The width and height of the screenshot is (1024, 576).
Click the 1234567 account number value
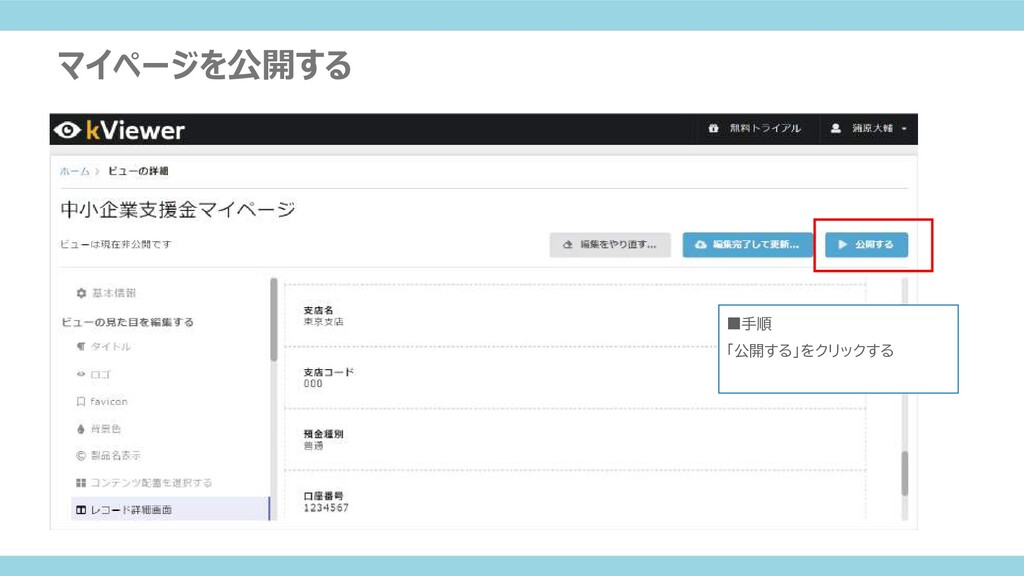click(x=326, y=508)
